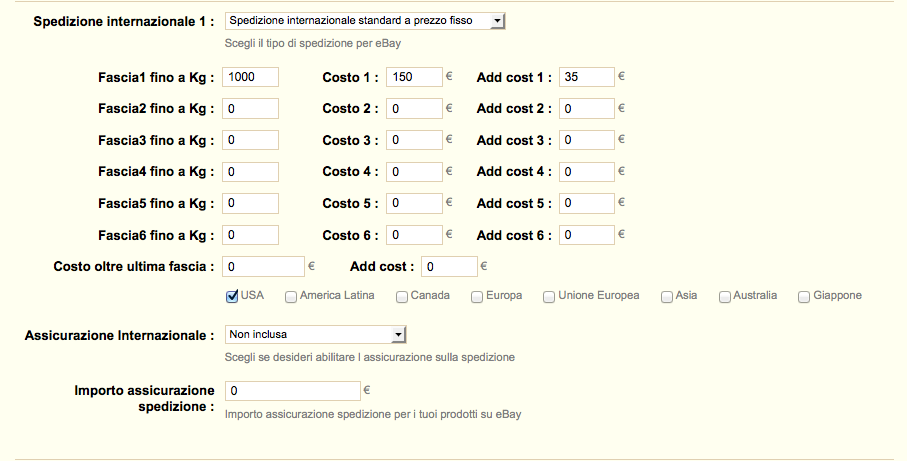Image resolution: width=907 pixels, height=461 pixels.
Task: Click the Add cost 1 field
Action: 587,77
